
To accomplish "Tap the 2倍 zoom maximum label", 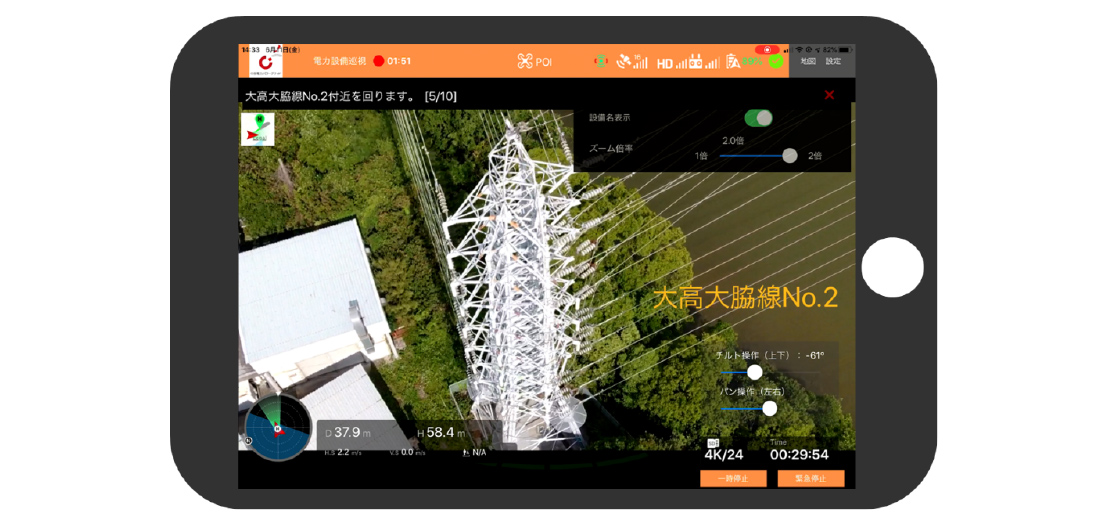I will 815,156.
